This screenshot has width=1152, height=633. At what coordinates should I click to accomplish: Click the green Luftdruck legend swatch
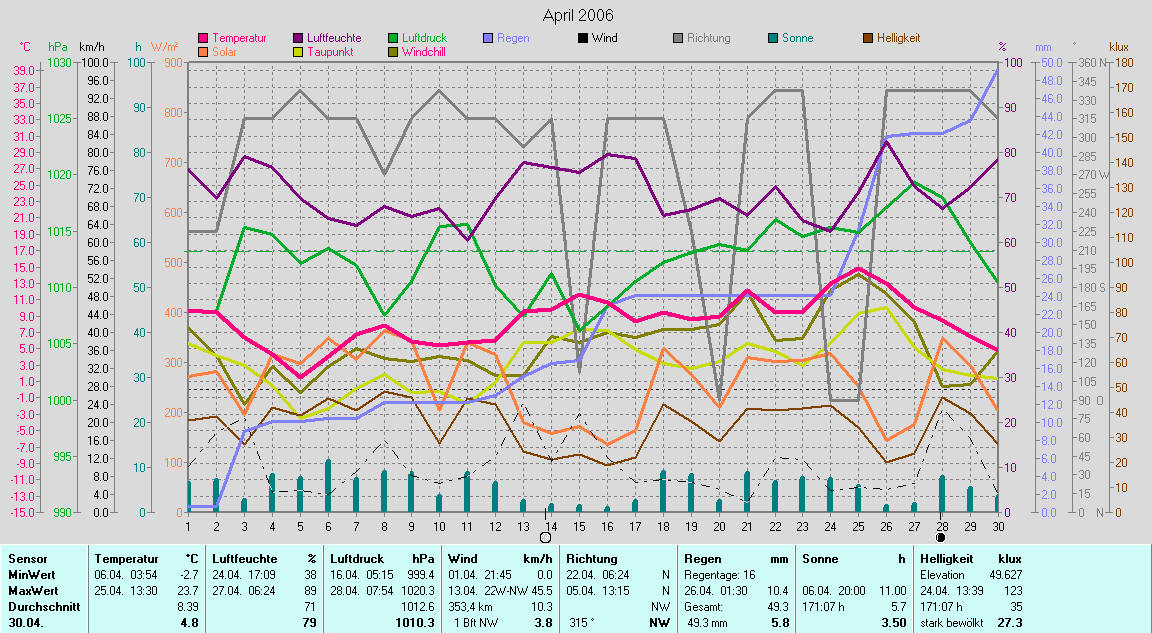pyautogui.click(x=393, y=38)
